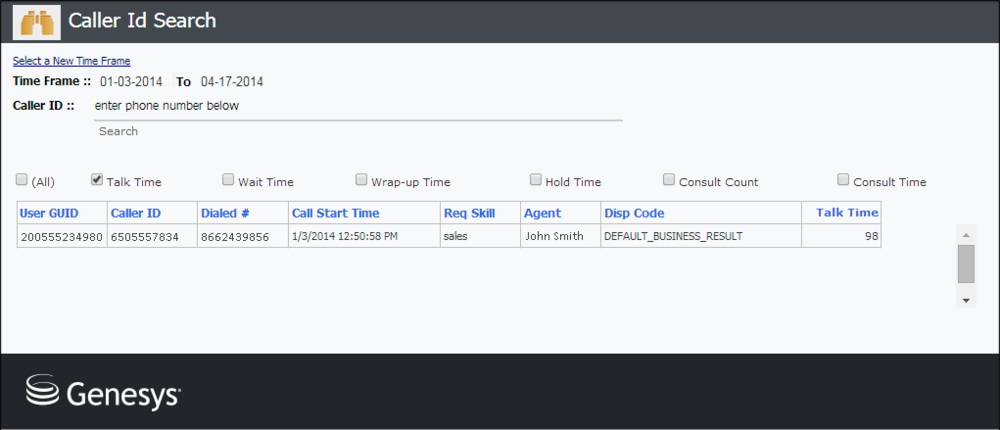This screenshot has width=1000, height=430.
Task: Click the Disp Code column header
Action: point(634,213)
